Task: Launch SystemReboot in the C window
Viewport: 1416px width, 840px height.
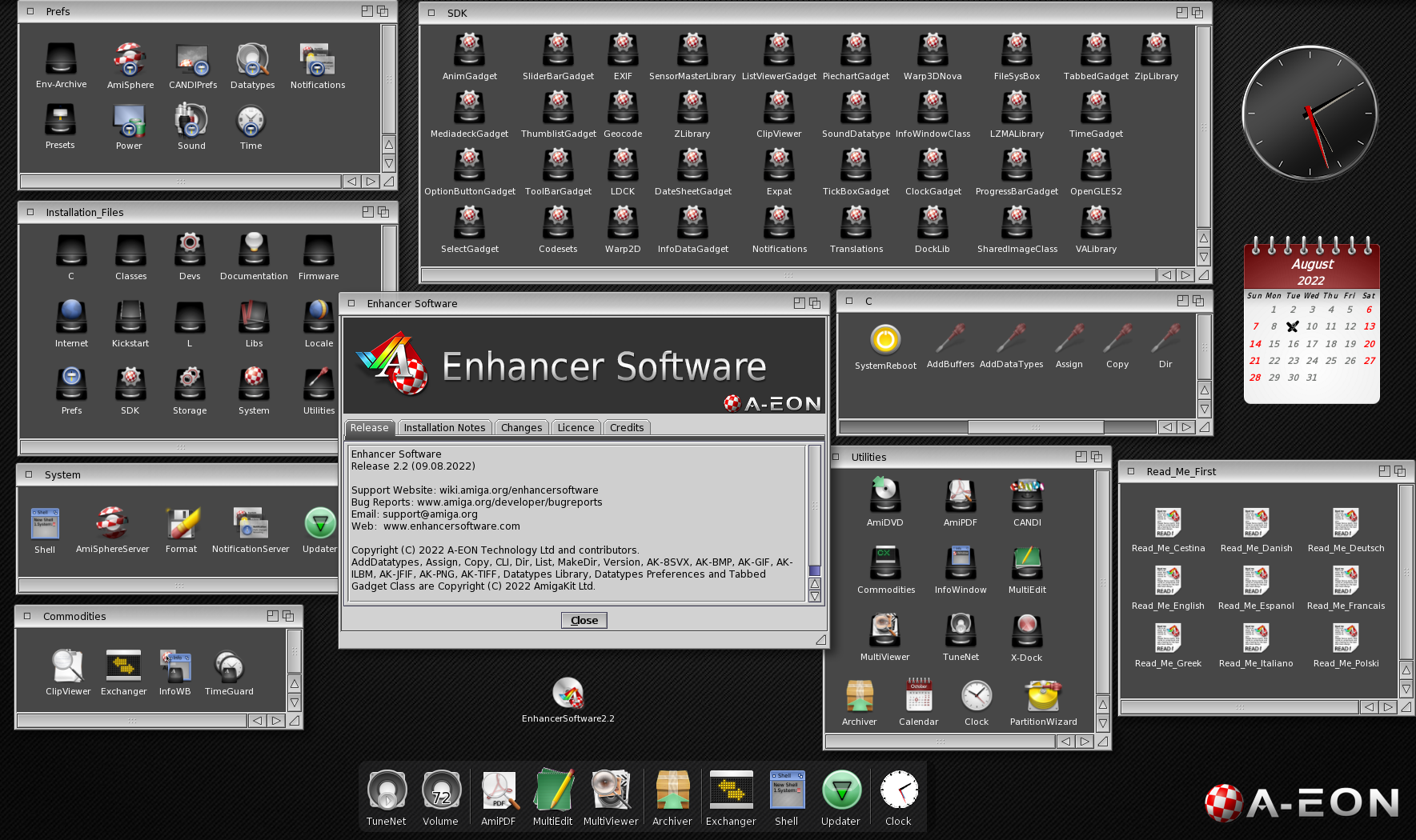Action: [884, 341]
